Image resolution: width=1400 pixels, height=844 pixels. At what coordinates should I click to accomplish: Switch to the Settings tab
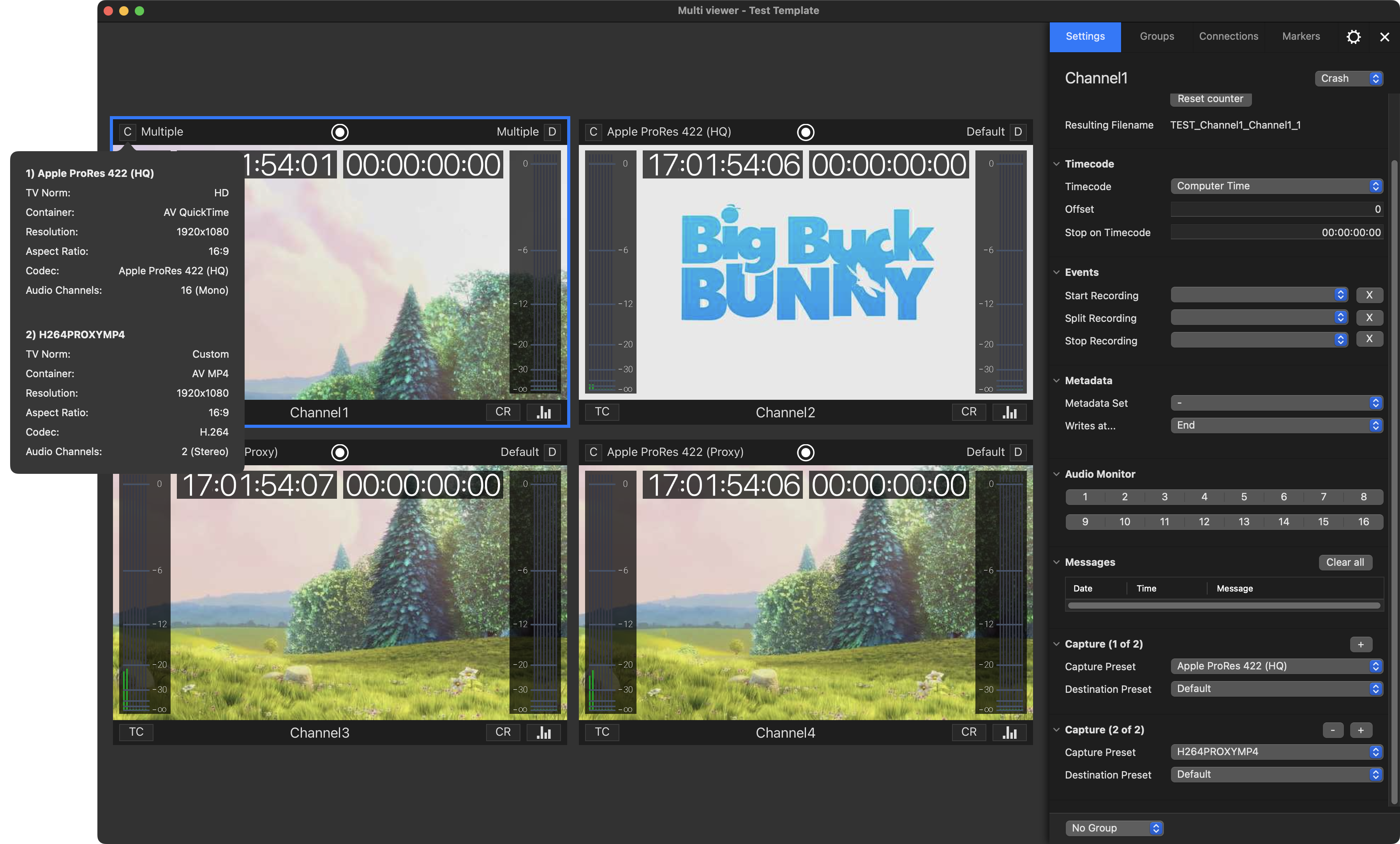tap(1085, 37)
